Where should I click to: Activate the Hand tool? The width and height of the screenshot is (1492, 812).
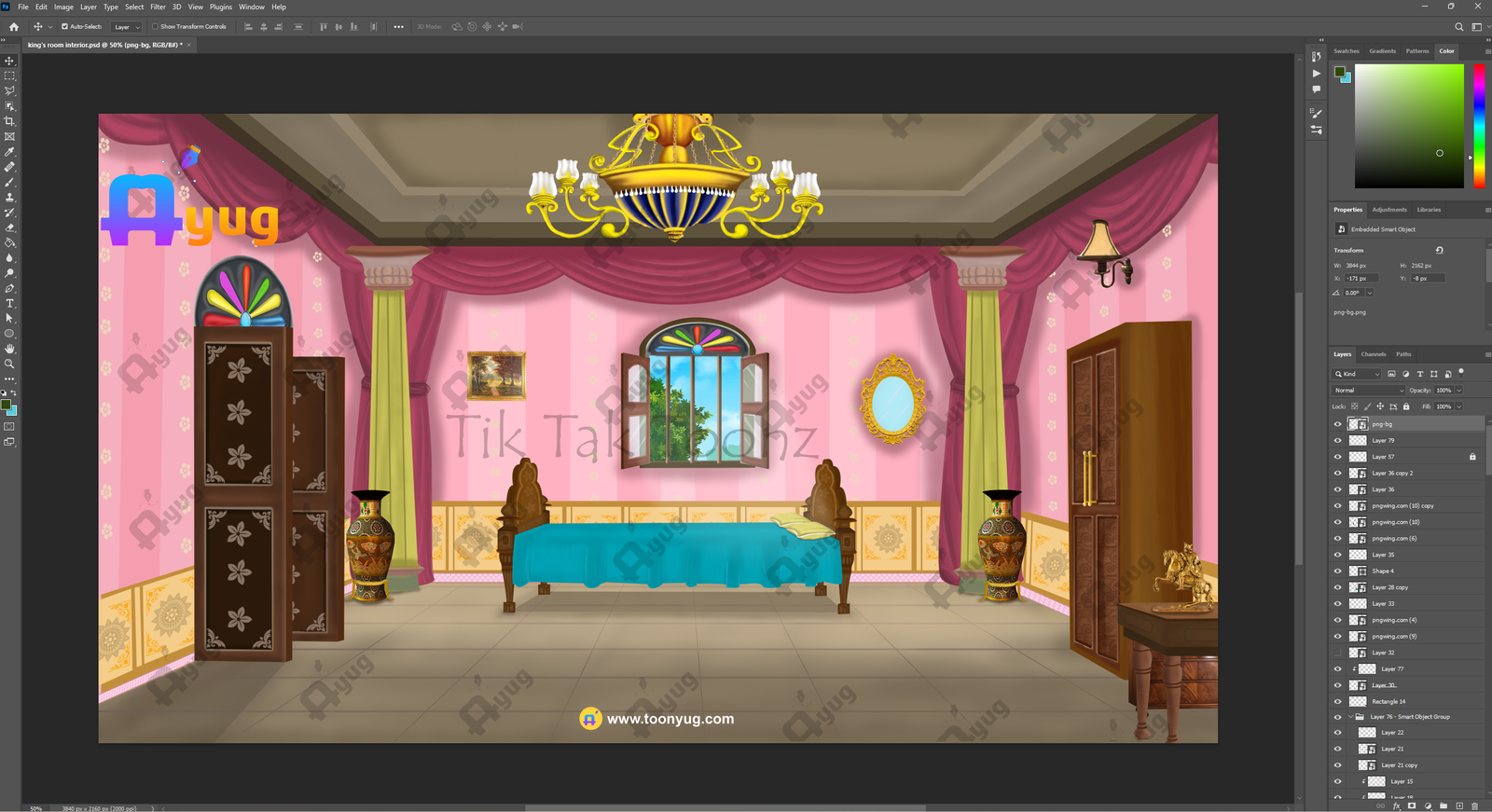9,349
